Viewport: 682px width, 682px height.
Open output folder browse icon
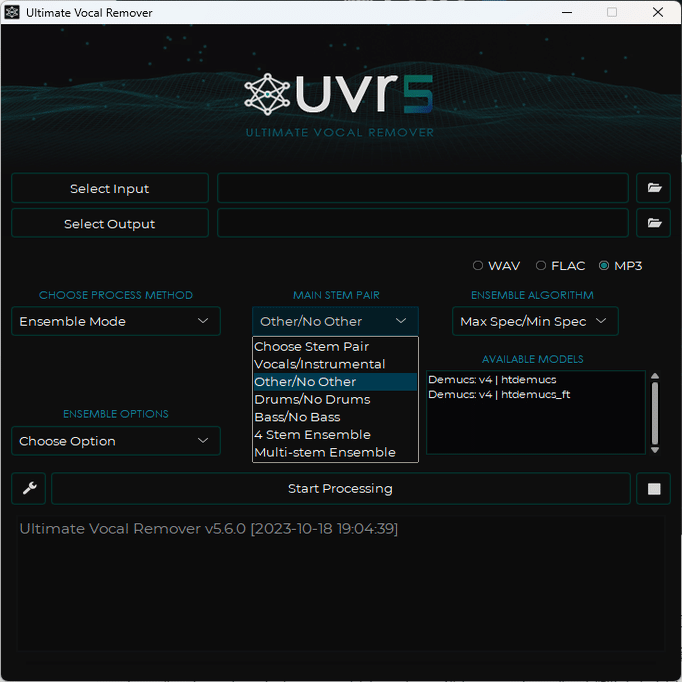click(x=653, y=223)
